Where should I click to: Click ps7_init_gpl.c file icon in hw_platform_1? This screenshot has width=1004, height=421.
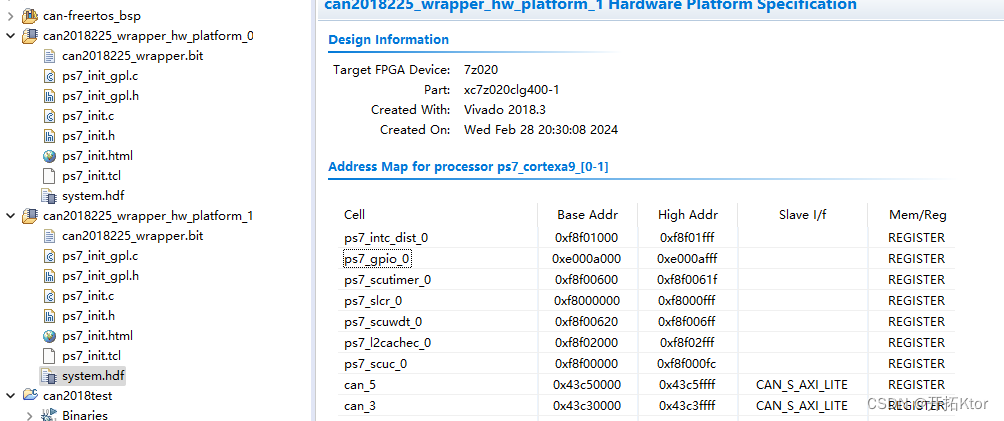point(49,256)
